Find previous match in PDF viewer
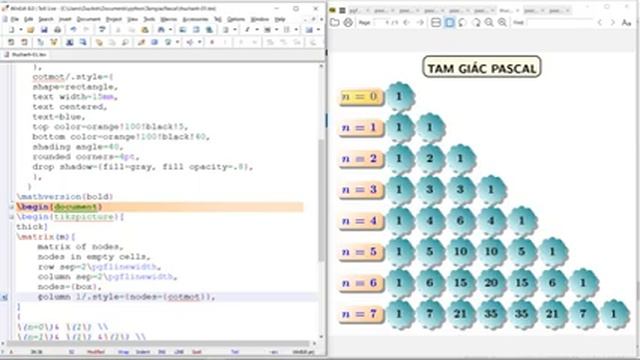Viewport: 640px width, 360px height. 600,22
